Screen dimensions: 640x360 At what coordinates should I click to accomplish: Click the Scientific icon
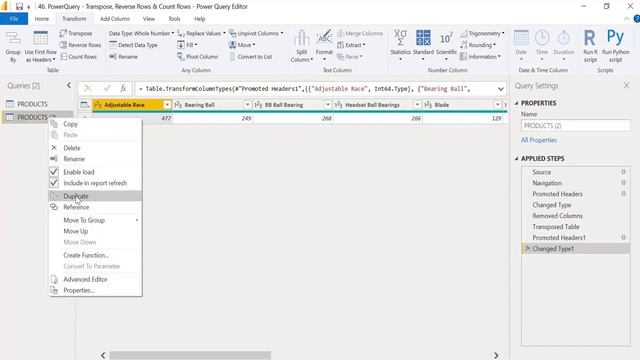446,38
